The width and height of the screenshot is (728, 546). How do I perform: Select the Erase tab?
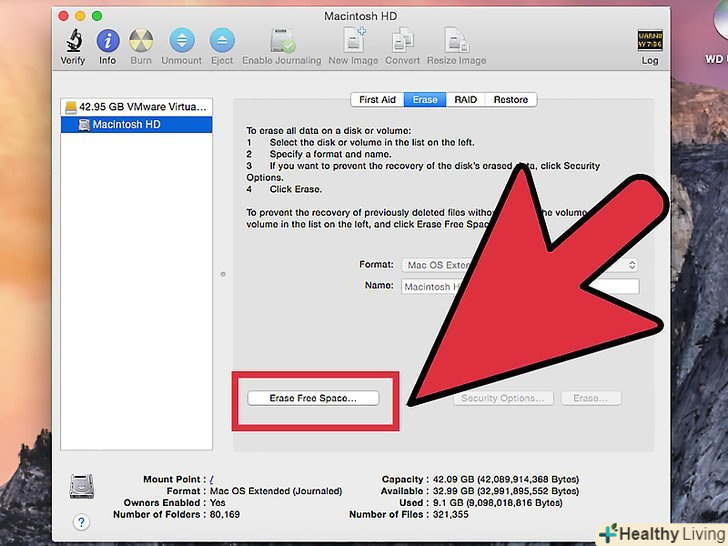(x=425, y=100)
